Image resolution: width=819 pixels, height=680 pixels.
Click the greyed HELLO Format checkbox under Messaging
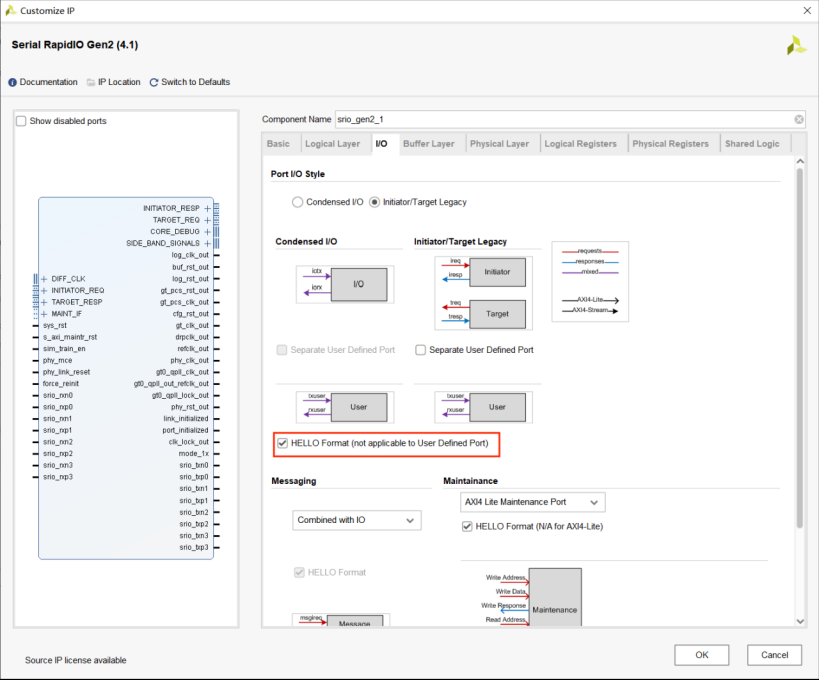click(299, 572)
